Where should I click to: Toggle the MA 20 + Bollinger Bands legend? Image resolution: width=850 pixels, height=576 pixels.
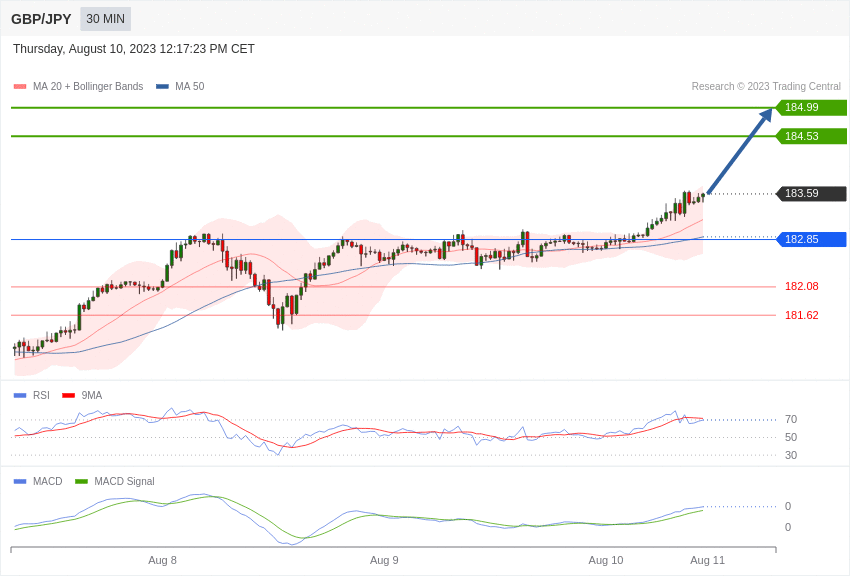[x=87, y=87]
